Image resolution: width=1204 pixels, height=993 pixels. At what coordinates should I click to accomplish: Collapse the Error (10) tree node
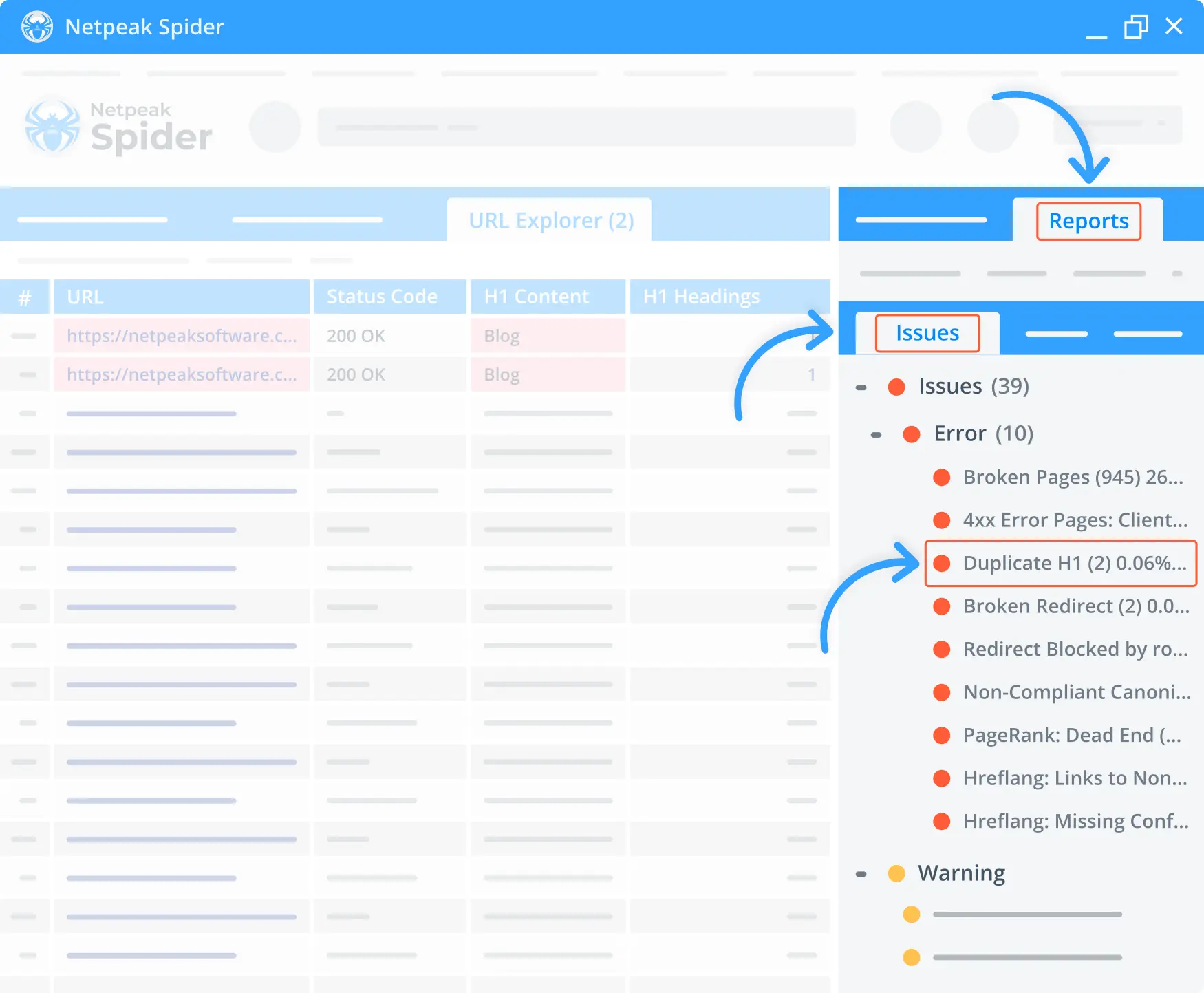click(x=876, y=435)
